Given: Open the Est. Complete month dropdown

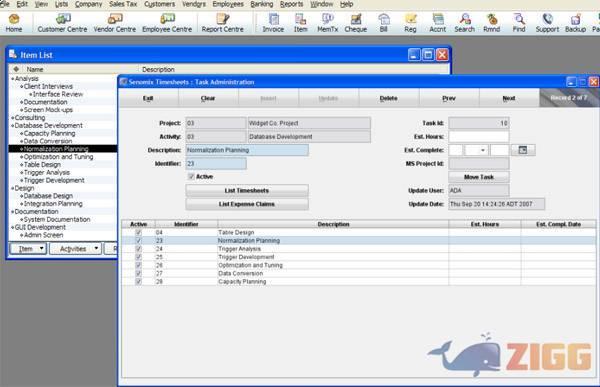Looking at the screenshot, I should pyautogui.click(x=476, y=150).
